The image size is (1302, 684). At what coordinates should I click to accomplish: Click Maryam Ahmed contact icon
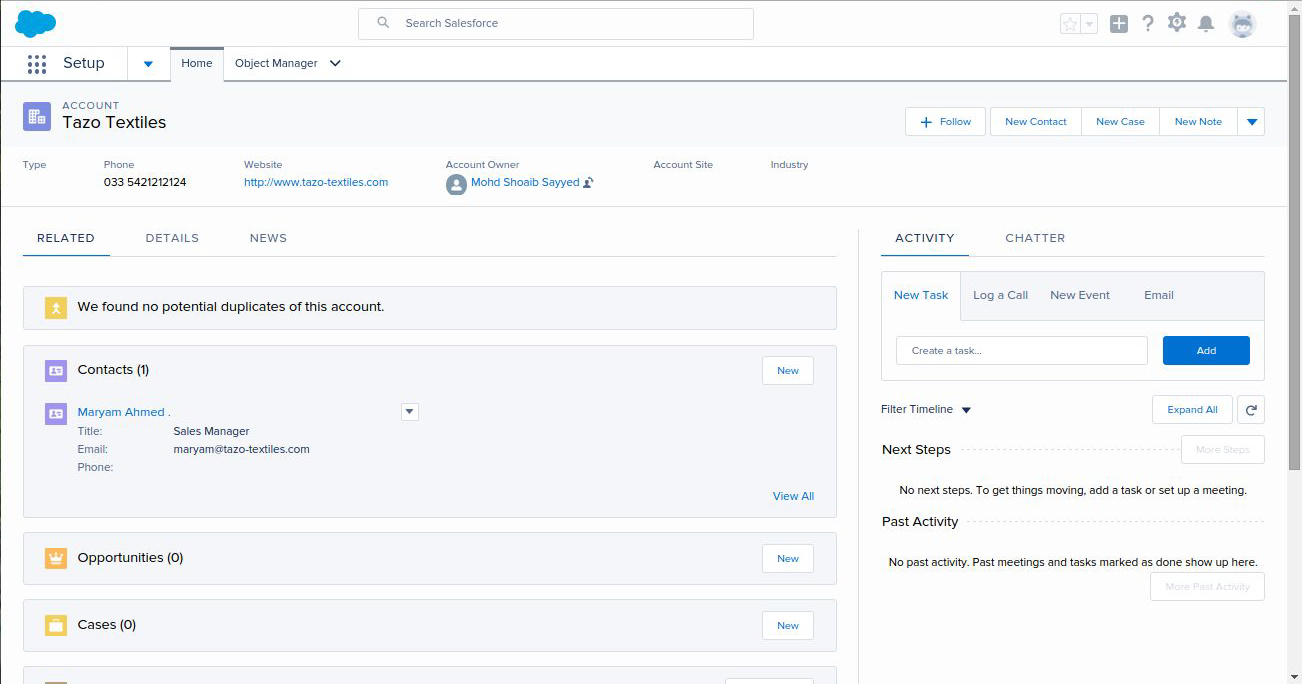56,413
